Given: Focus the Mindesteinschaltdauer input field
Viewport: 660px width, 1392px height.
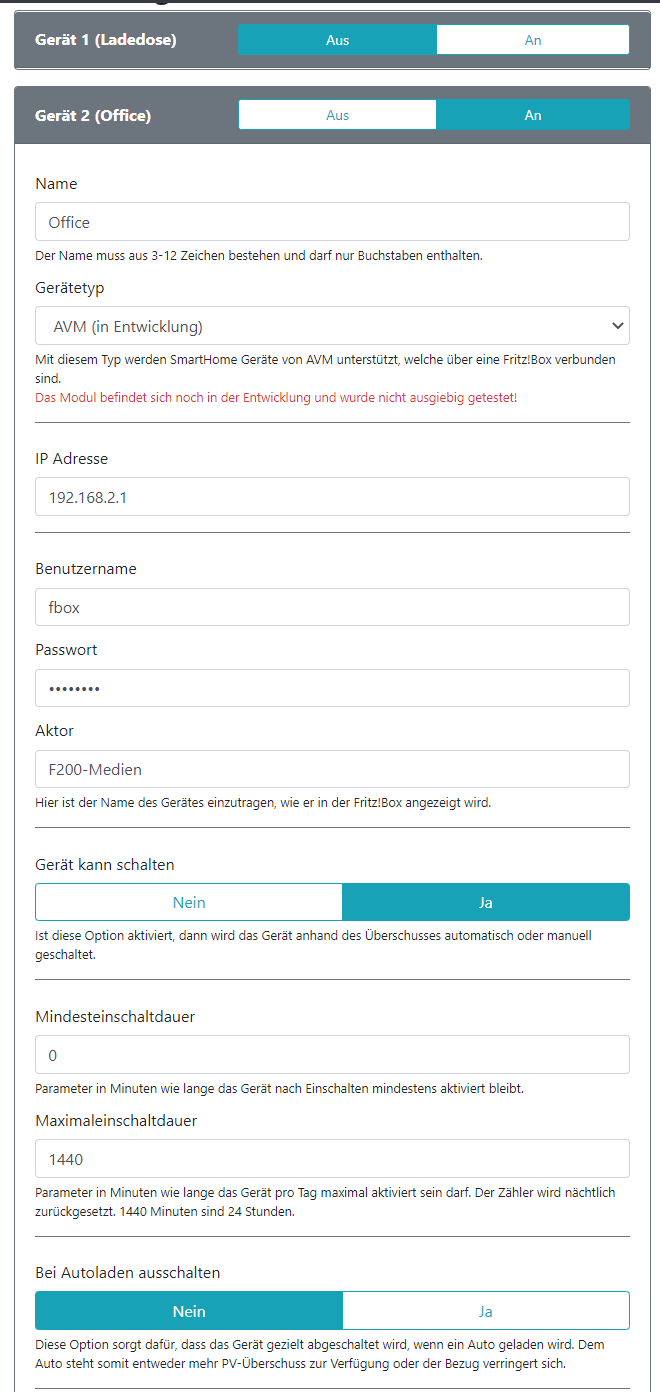Looking at the screenshot, I should point(332,1055).
